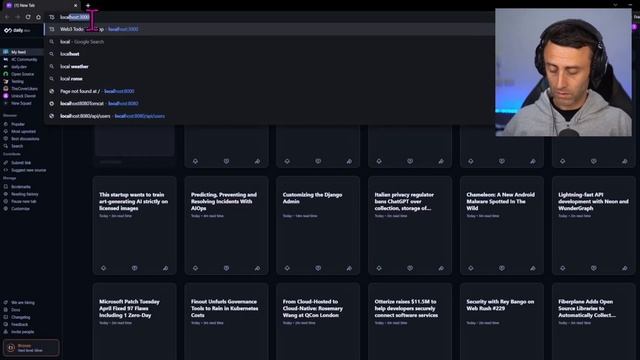Reload the page with the refresh icon

pyautogui.click(x=28, y=17)
